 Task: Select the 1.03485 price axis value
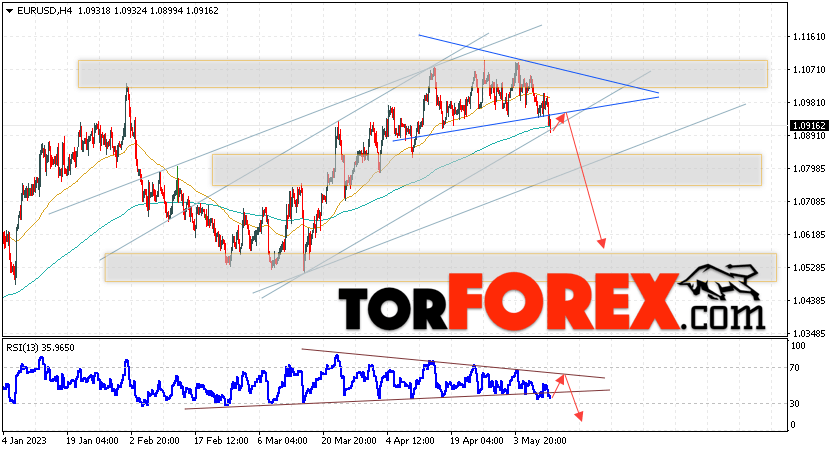coord(809,333)
